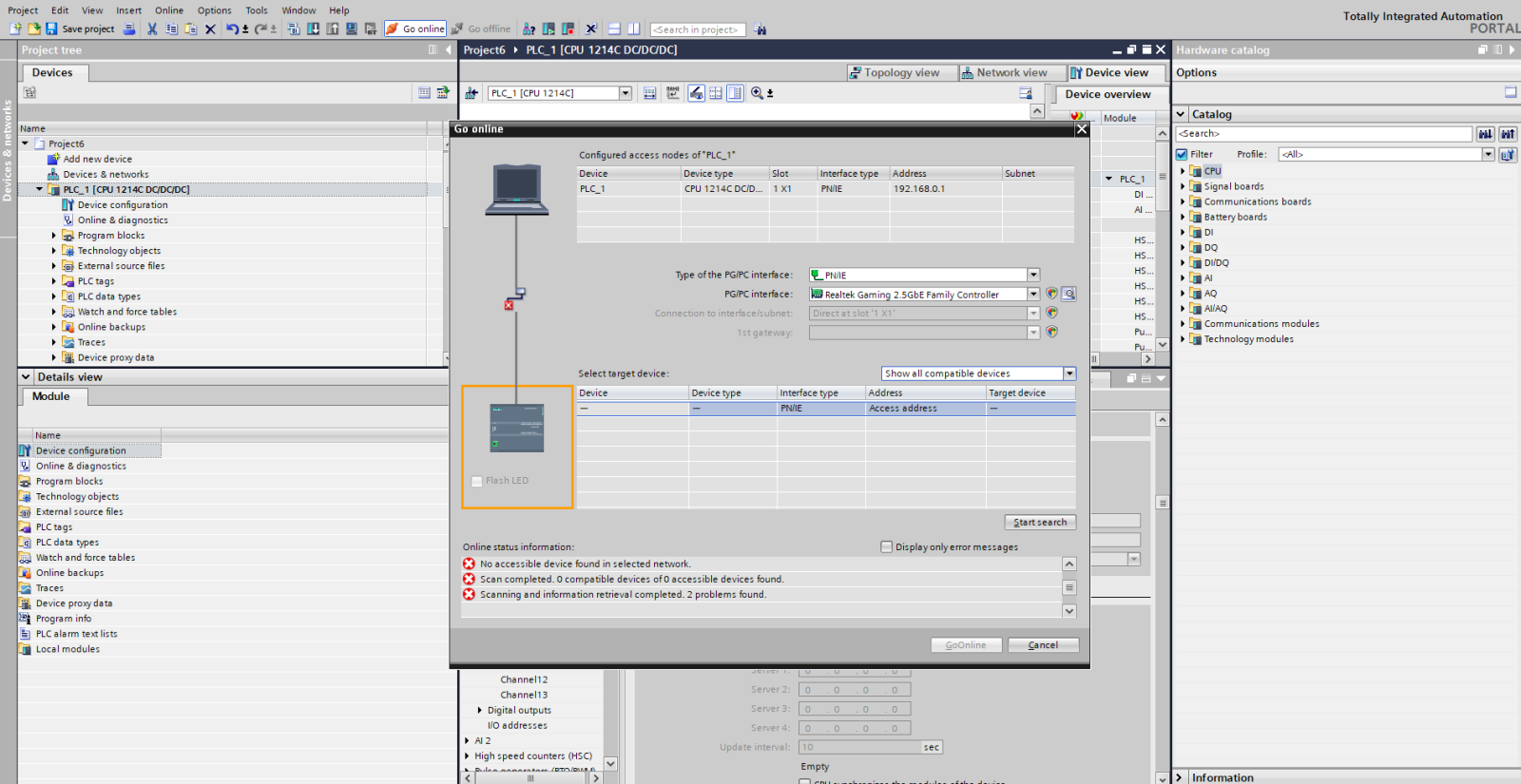Screen dimensions: 1521x784
Task: Click the zoom magnifier icon in device view toolbar
Action: (757, 93)
